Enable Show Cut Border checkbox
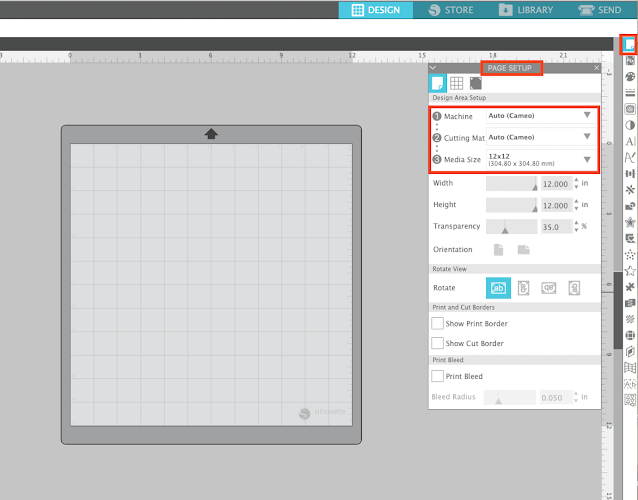The width and height of the screenshot is (638, 500). tap(437, 343)
